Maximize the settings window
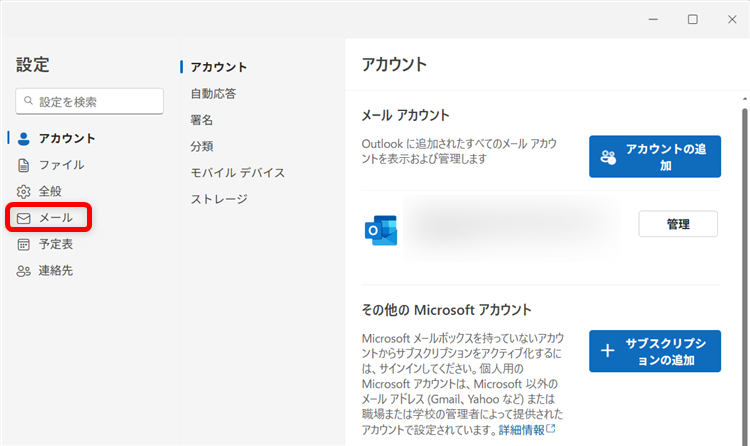The height and width of the screenshot is (446, 750). (693, 19)
